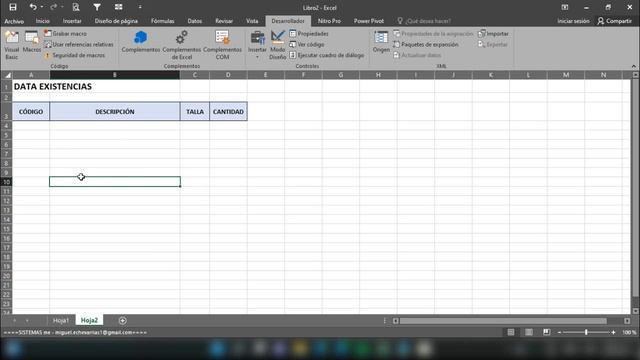Select the CÓDIGO header cell
The image size is (640, 360).
31,111
